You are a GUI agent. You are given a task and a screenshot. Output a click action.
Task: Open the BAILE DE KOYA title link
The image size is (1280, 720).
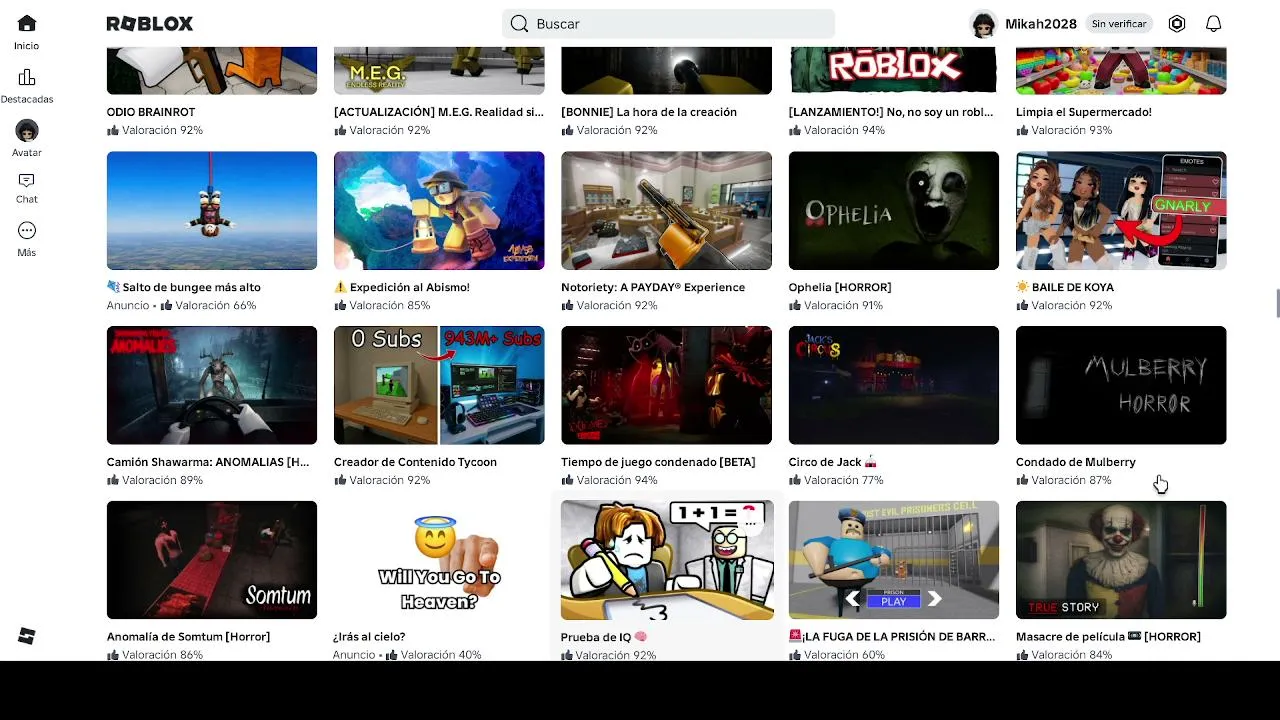pyautogui.click(x=1065, y=287)
